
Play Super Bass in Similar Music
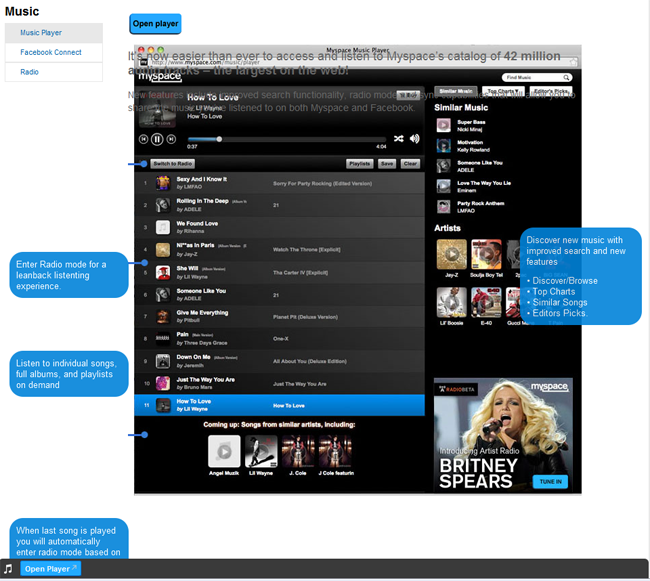point(444,125)
